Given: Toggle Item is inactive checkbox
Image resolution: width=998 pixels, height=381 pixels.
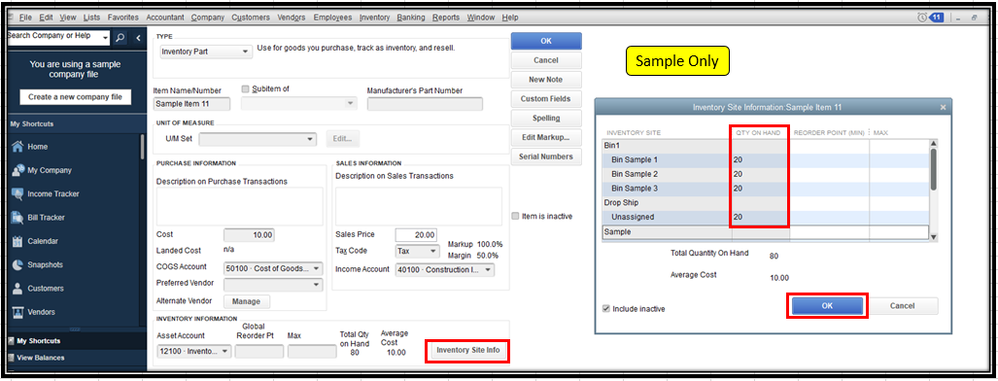Looking at the screenshot, I should pyautogui.click(x=516, y=216).
